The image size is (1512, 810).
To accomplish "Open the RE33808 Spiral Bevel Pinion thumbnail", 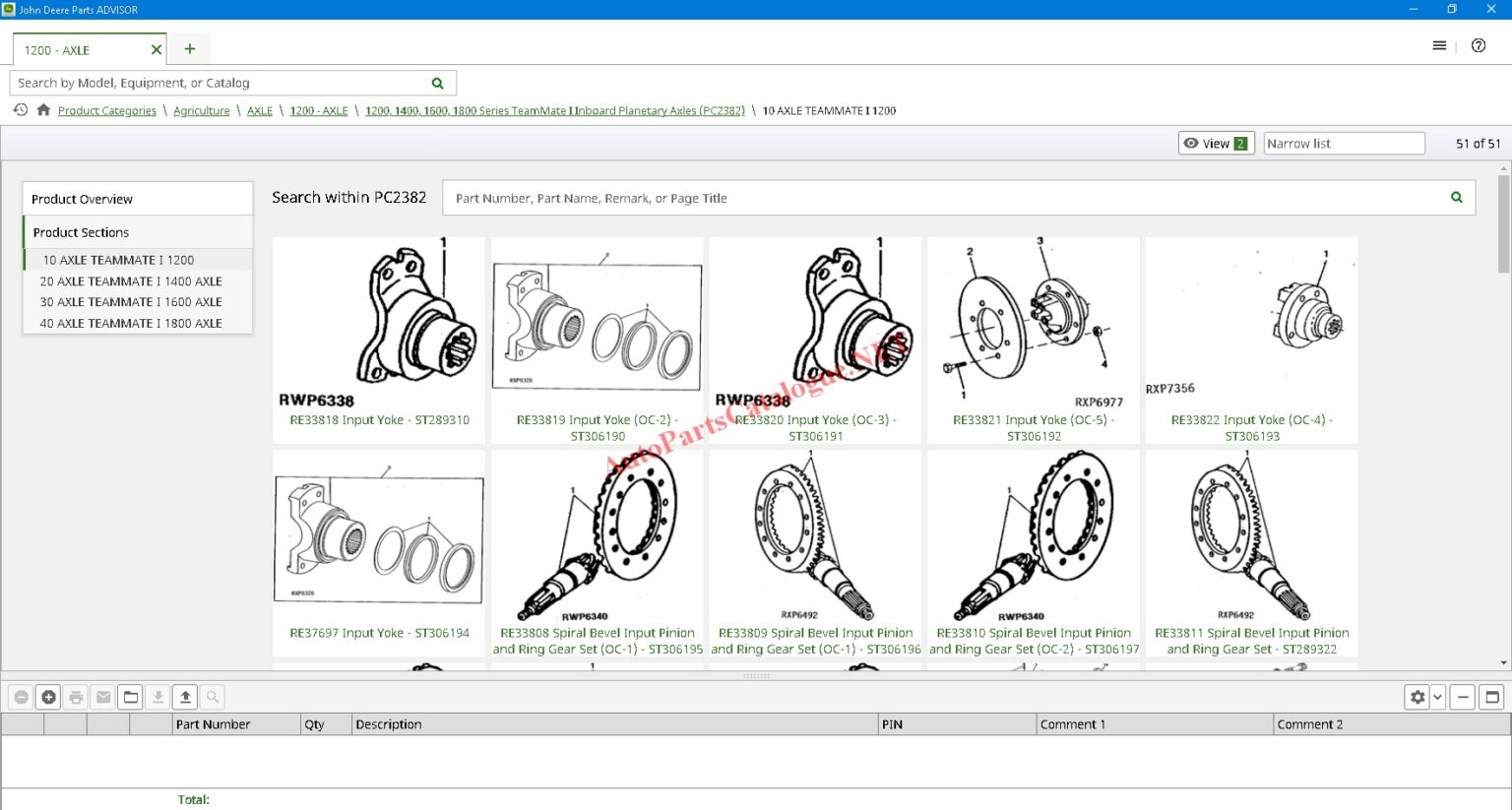I will click(x=597, y=536).
